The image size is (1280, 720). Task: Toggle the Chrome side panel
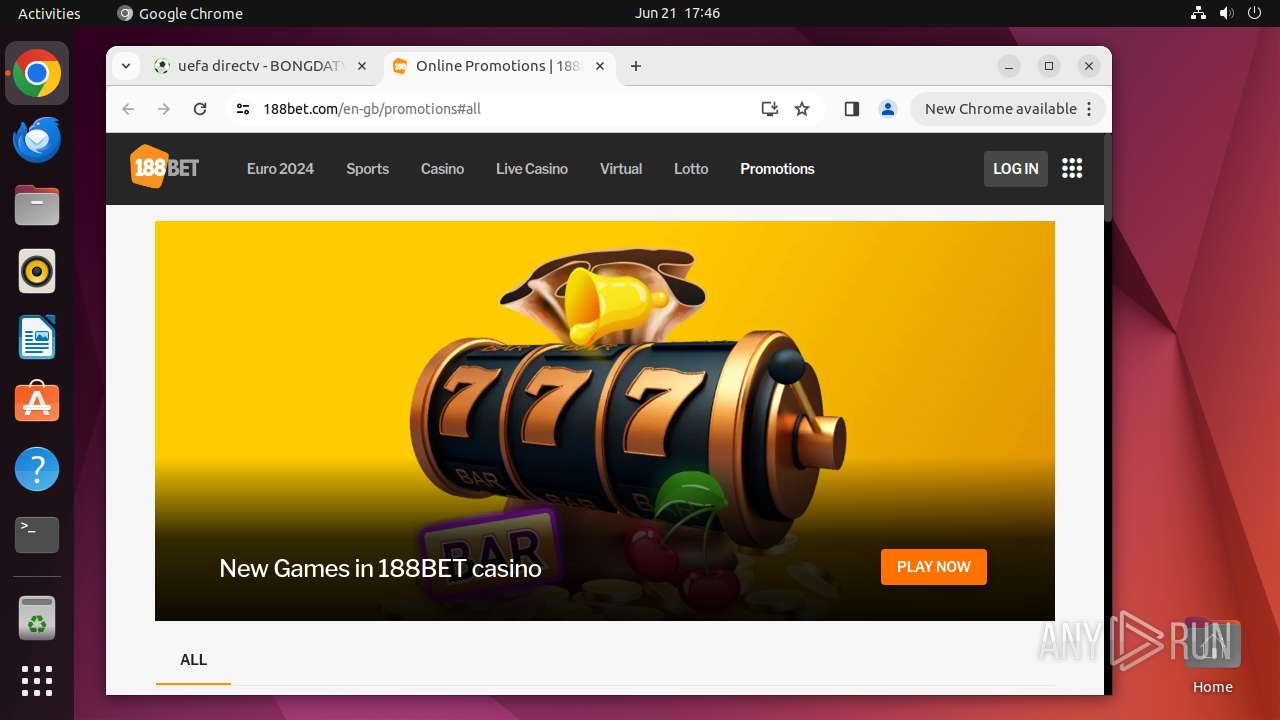coord(852,109)
